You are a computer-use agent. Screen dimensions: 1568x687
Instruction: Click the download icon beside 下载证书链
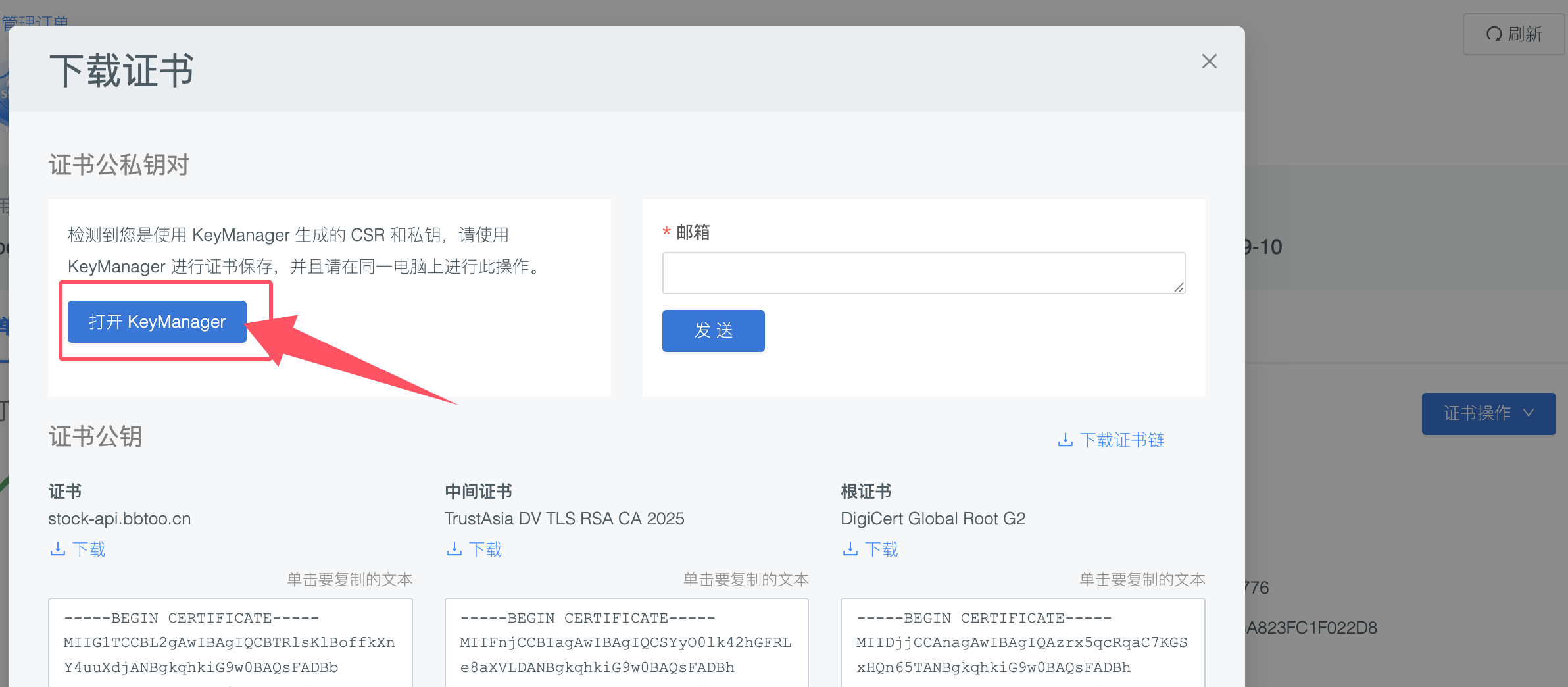(x=1065, y=440)
